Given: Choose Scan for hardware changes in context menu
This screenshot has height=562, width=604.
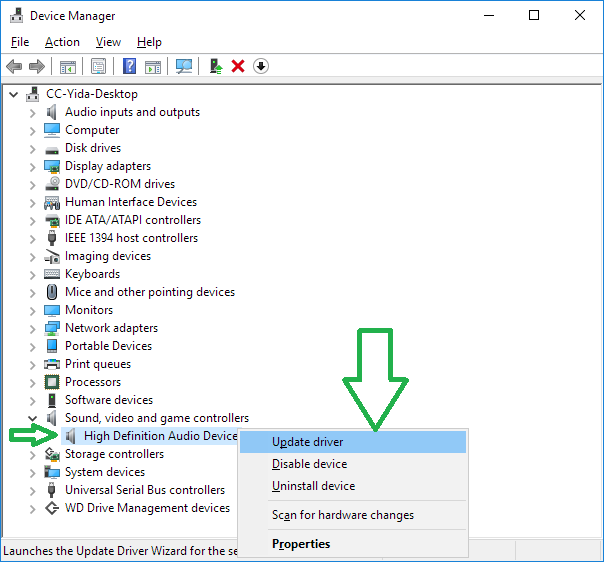Looking at the screenshot, I should coord(353,515).
